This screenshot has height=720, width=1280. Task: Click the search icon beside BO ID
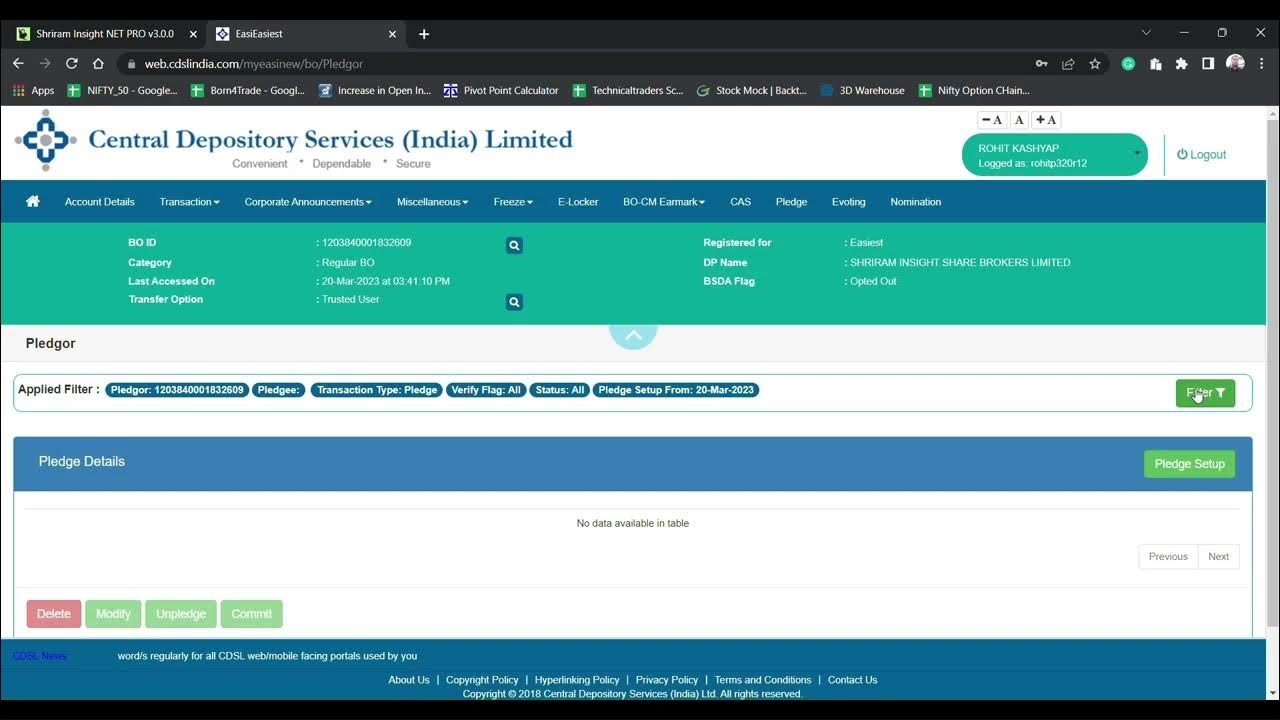coord(514,245)
